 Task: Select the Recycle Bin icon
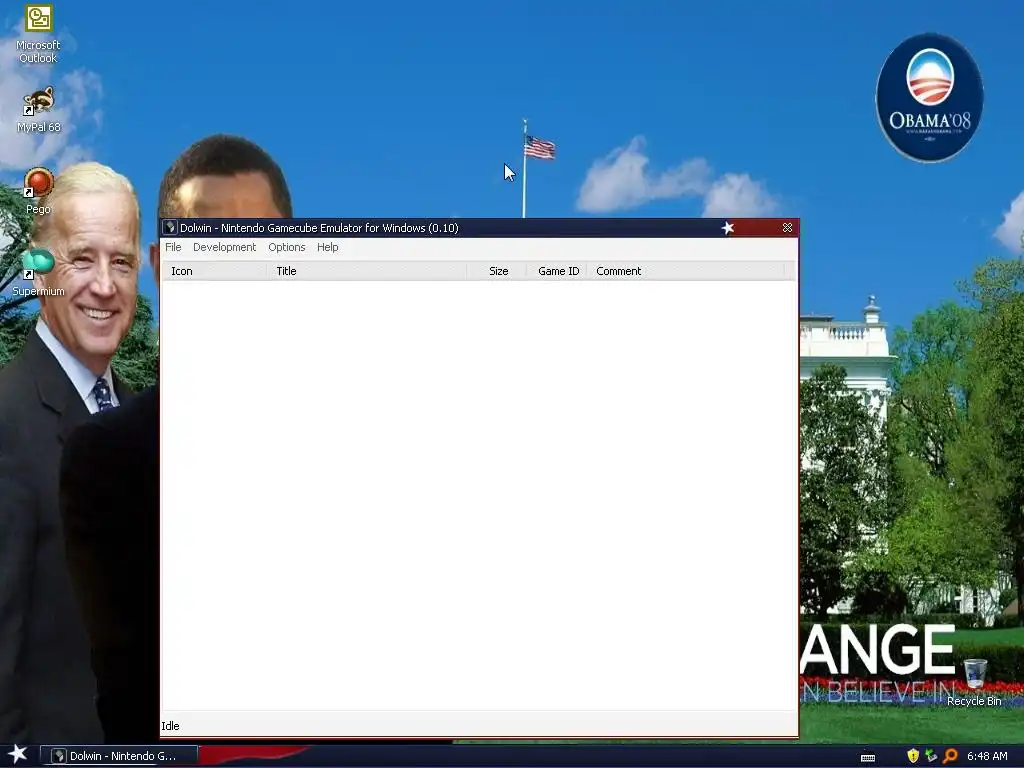tap(974, 682)
